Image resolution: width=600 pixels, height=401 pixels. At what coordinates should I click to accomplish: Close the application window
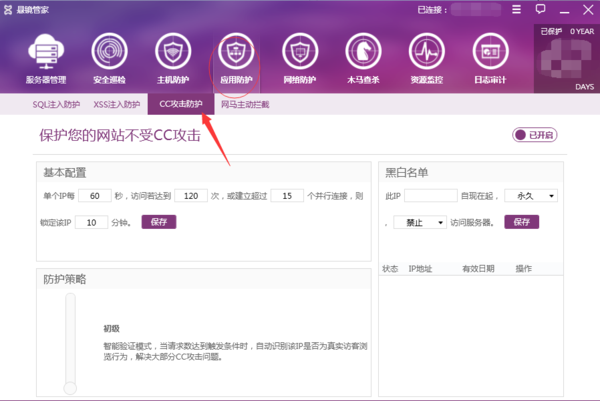click(x=588, y=10)
